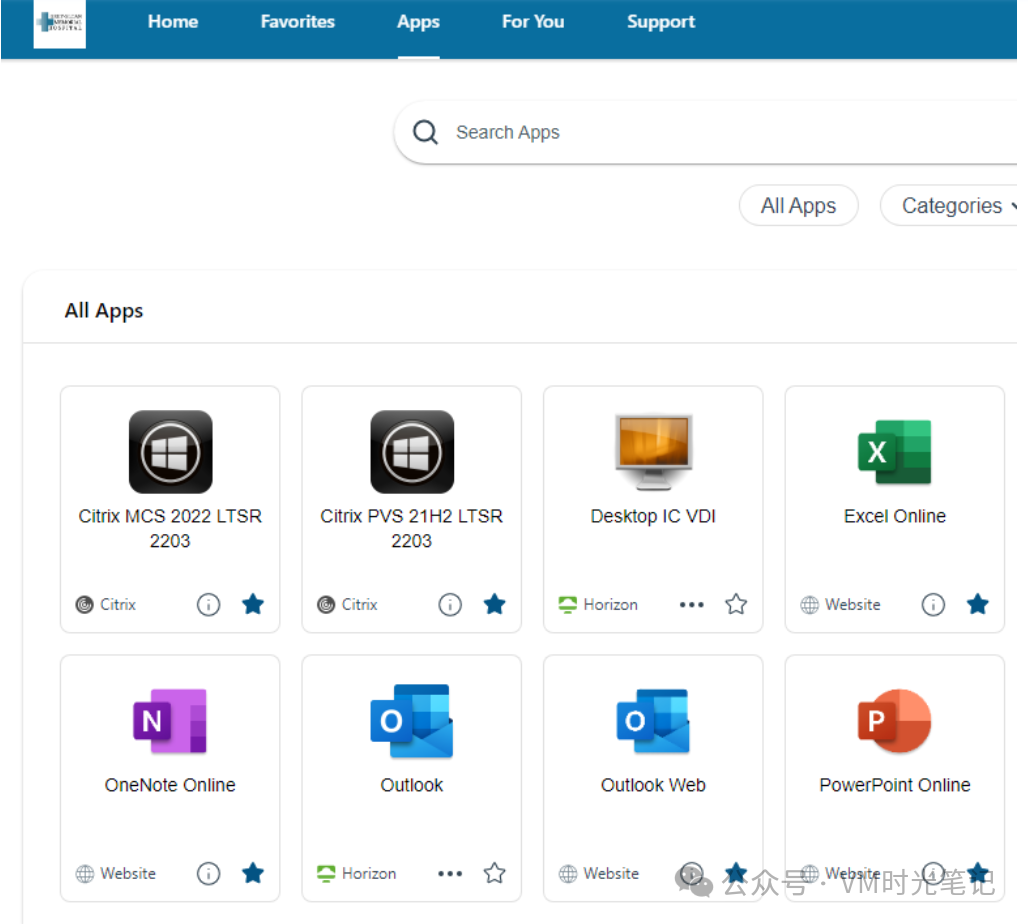
Task: Click the search magnifier icon
Action: tap(425, 132)
